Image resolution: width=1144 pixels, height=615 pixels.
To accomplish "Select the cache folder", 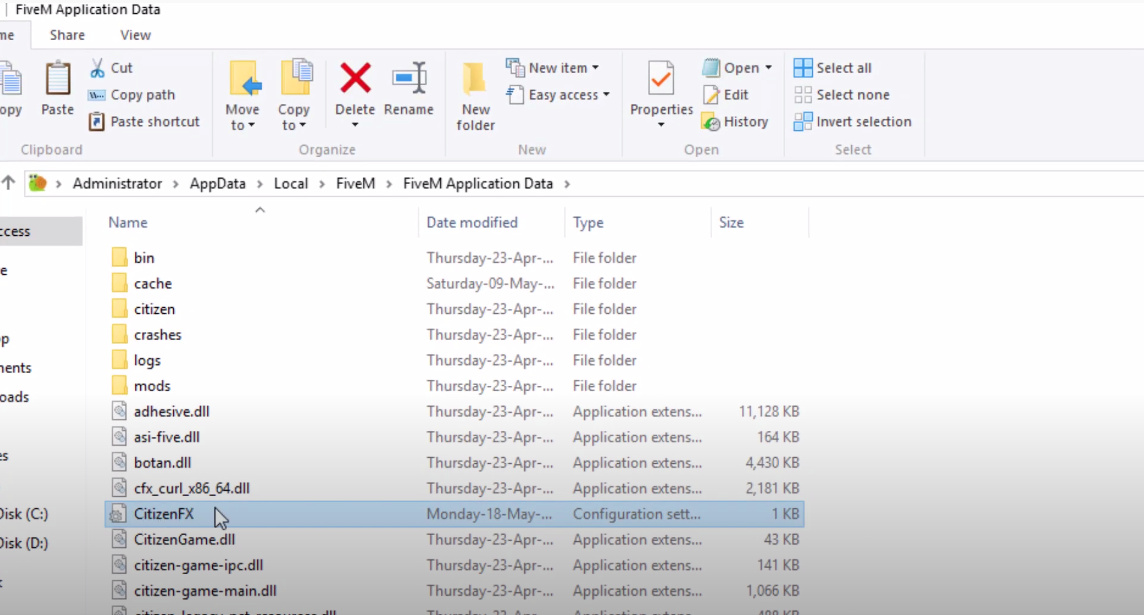I will click(x=152, y=284).
